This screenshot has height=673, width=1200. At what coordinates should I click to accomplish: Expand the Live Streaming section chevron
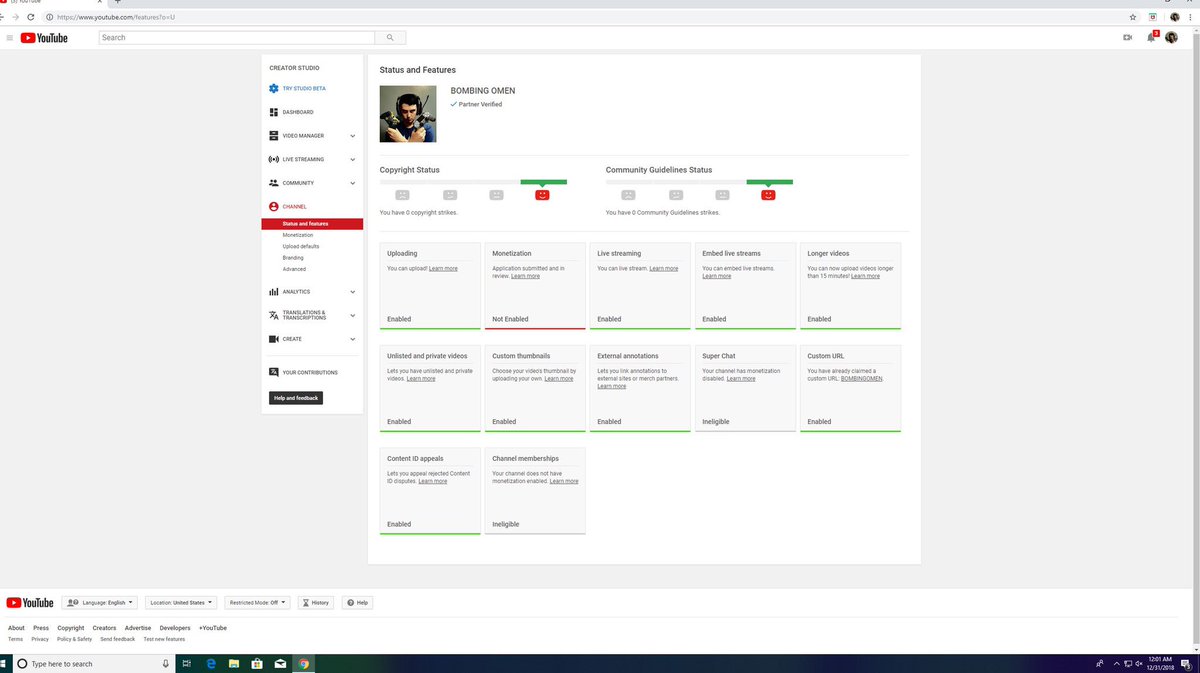353,159
